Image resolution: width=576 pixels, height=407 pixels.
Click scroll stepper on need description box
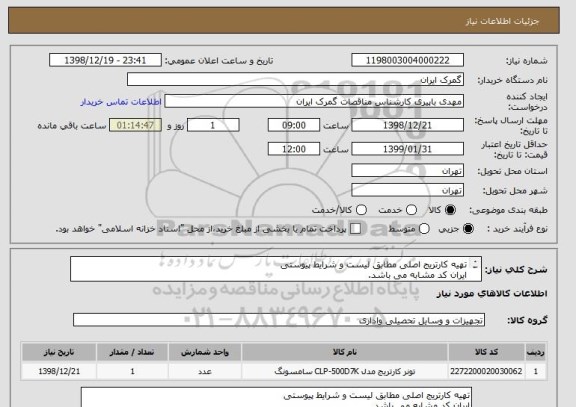475,264
